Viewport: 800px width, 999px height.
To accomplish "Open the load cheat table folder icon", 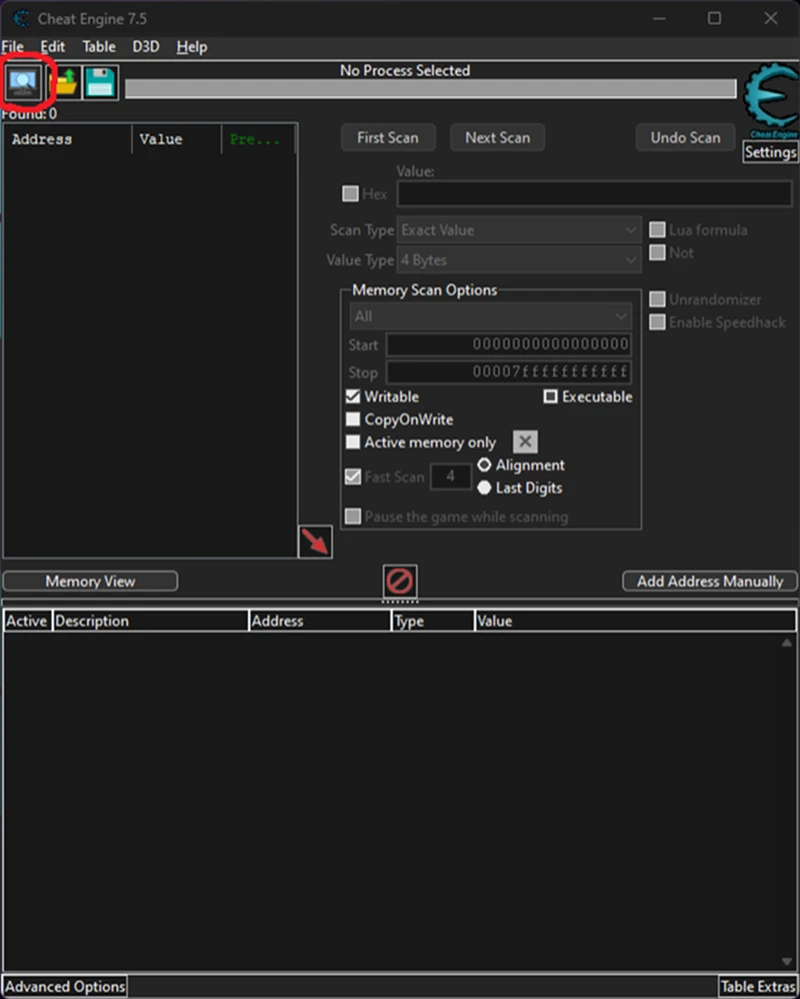I will coord(64,82).
